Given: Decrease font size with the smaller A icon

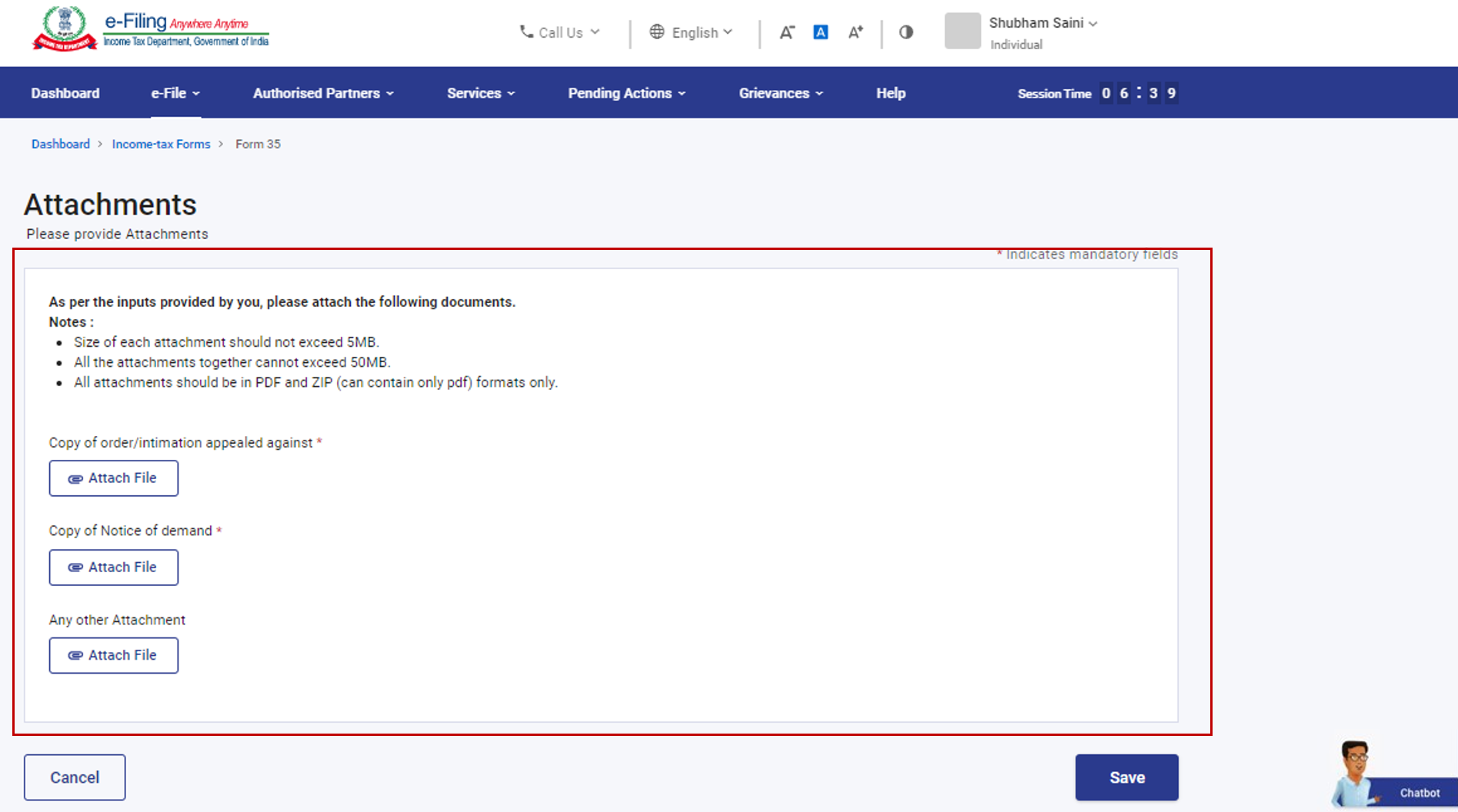Looking at the screenshot, I should (786, 32).
